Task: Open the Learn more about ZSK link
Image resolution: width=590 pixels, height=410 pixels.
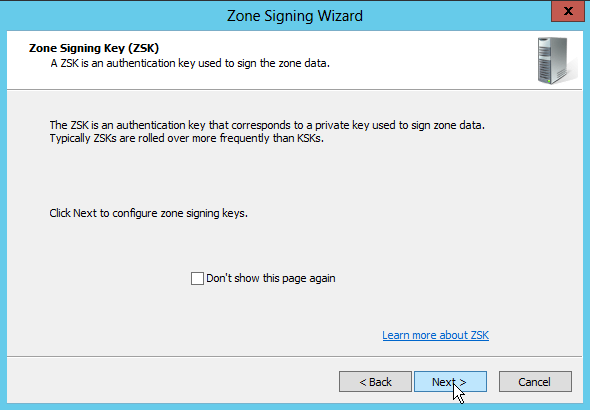Action: click(435, 335)
